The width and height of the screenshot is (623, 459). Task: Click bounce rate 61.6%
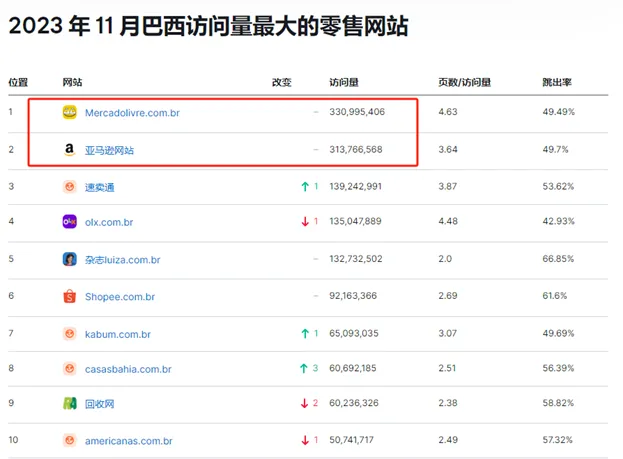coord(555,296)
